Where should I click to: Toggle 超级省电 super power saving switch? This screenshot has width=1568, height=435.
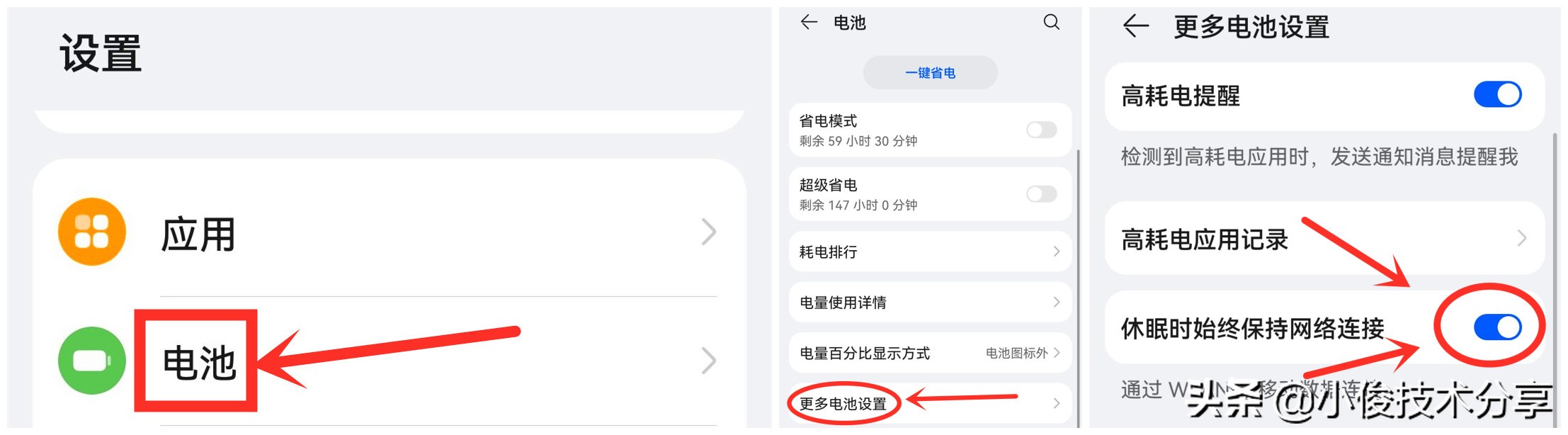point(1042,194)
